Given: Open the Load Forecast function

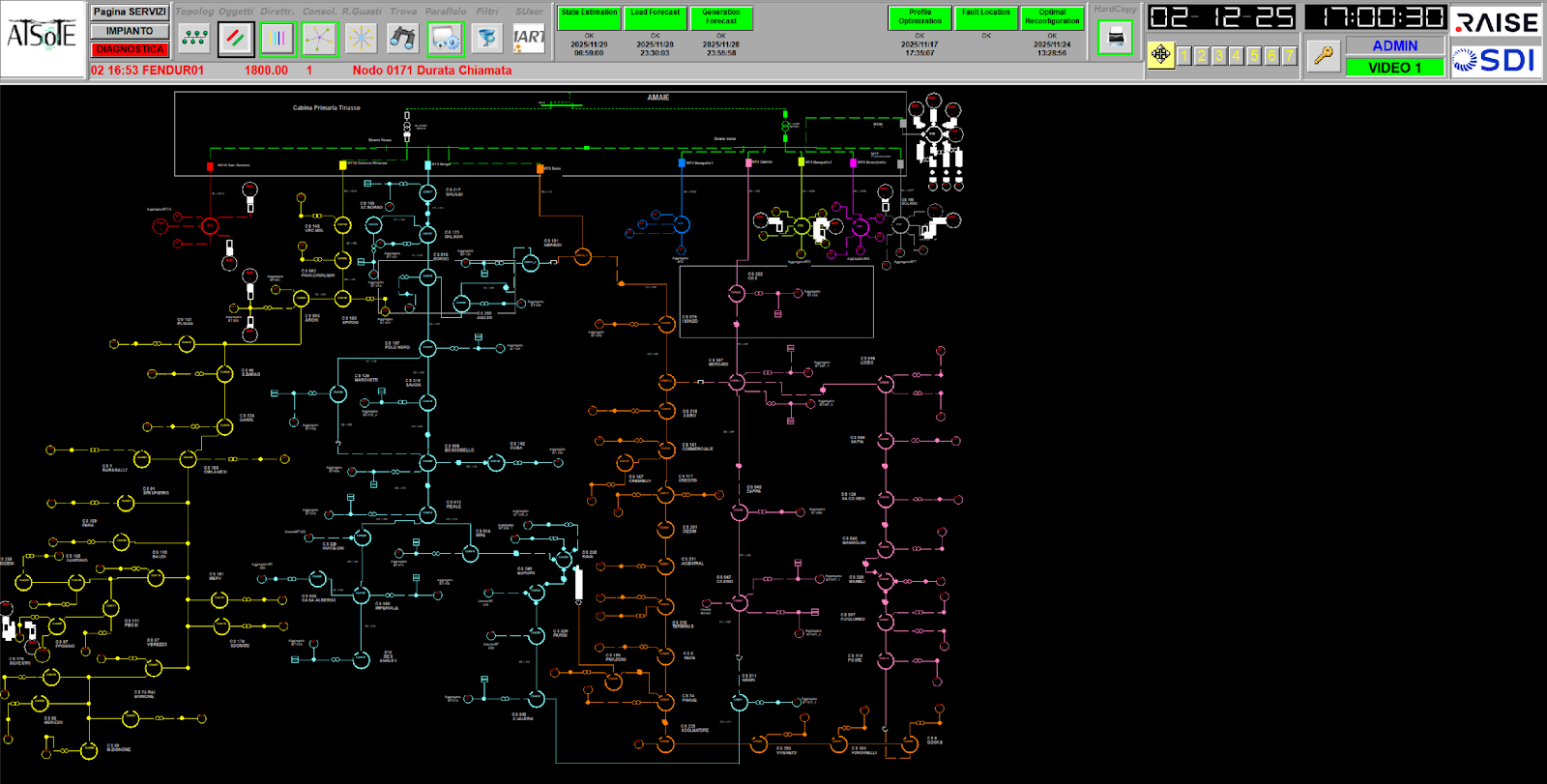Looking at the screenshot, I should (x=655, y=17).
